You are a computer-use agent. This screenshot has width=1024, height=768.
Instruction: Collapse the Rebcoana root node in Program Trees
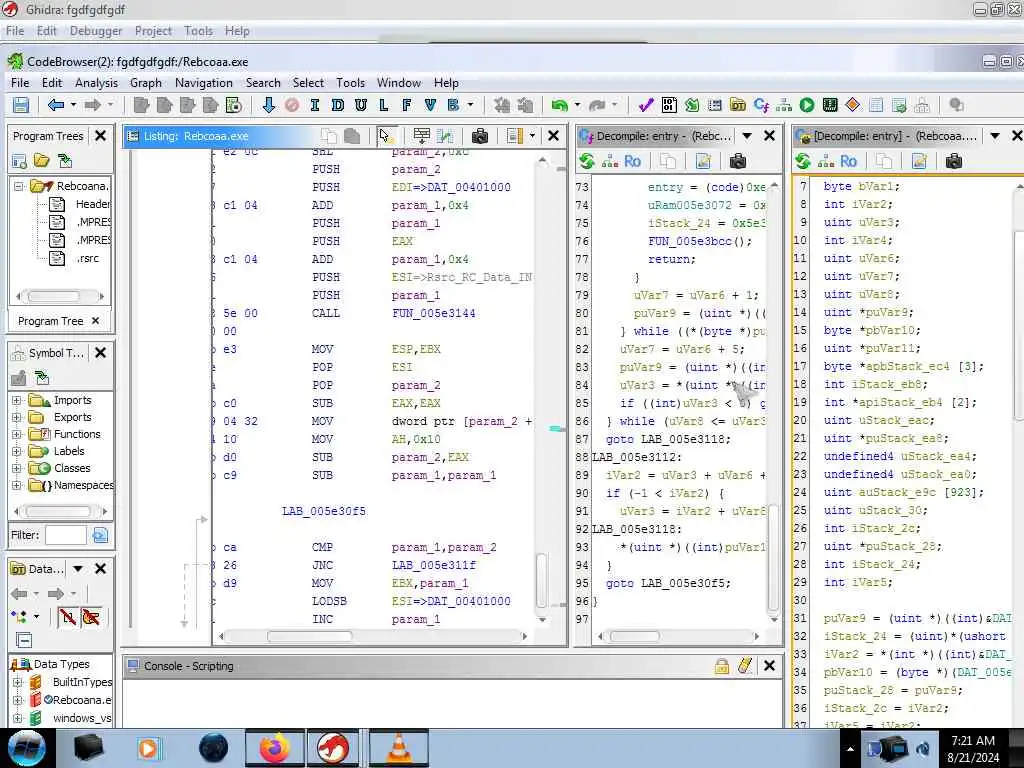point(18,186)
